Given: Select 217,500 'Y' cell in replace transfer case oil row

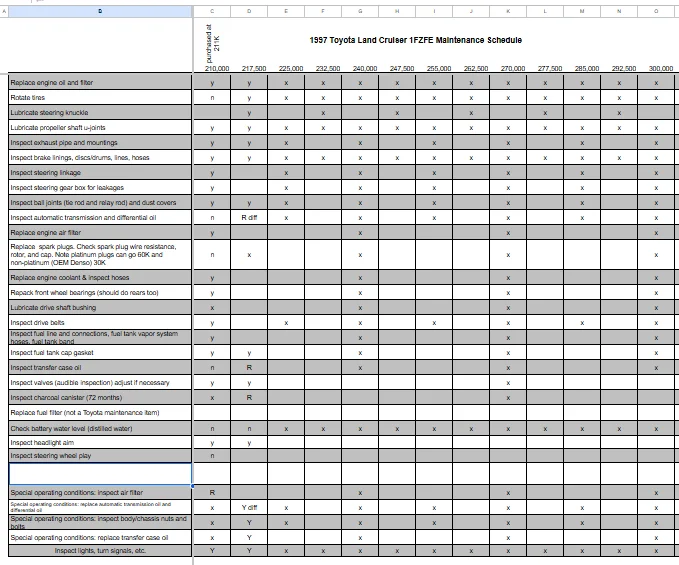Looking at the screenshot, I should tap(249, 538).
